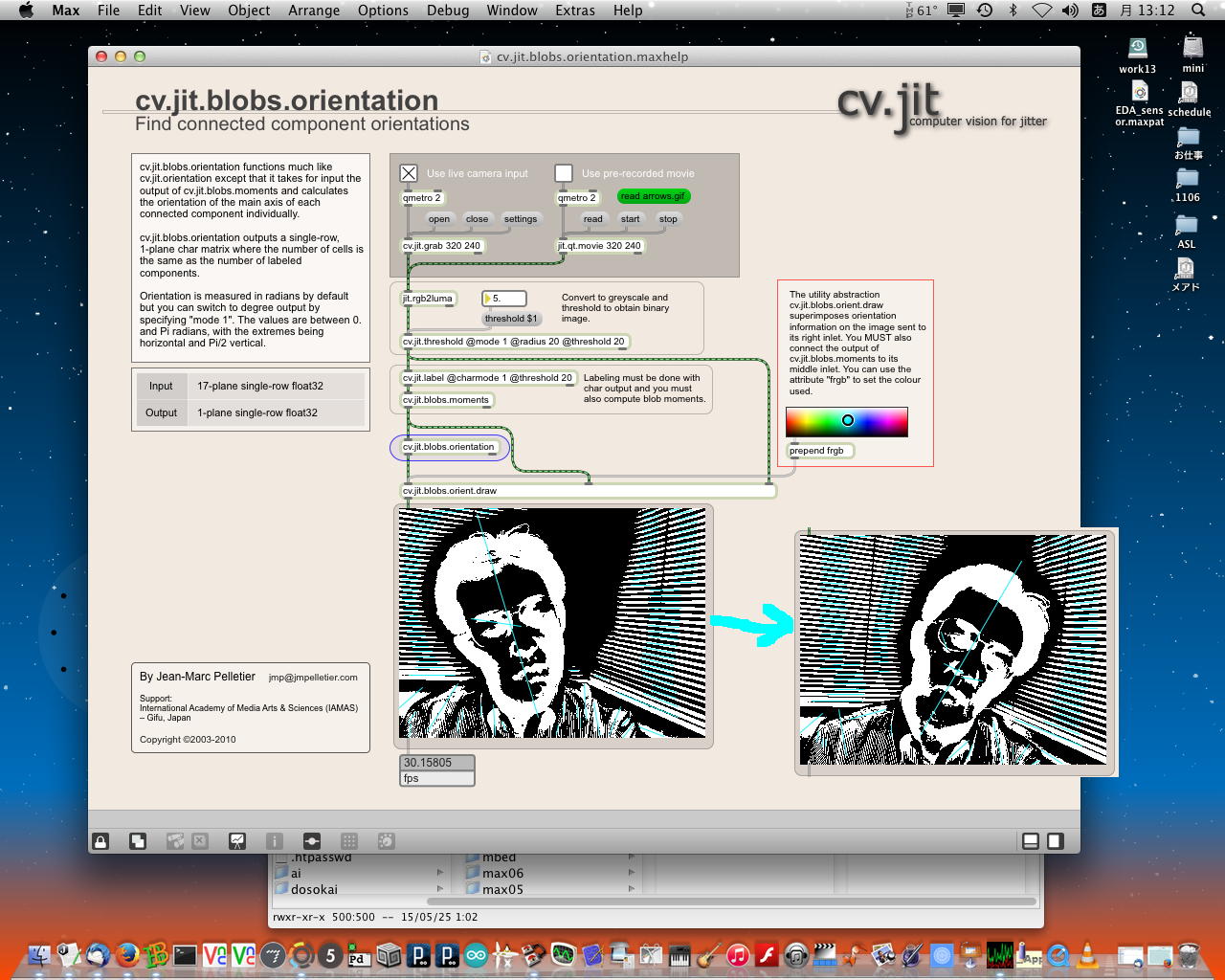Expand the max06 folder arrow

pyautogui.click(x=631, y=873)
